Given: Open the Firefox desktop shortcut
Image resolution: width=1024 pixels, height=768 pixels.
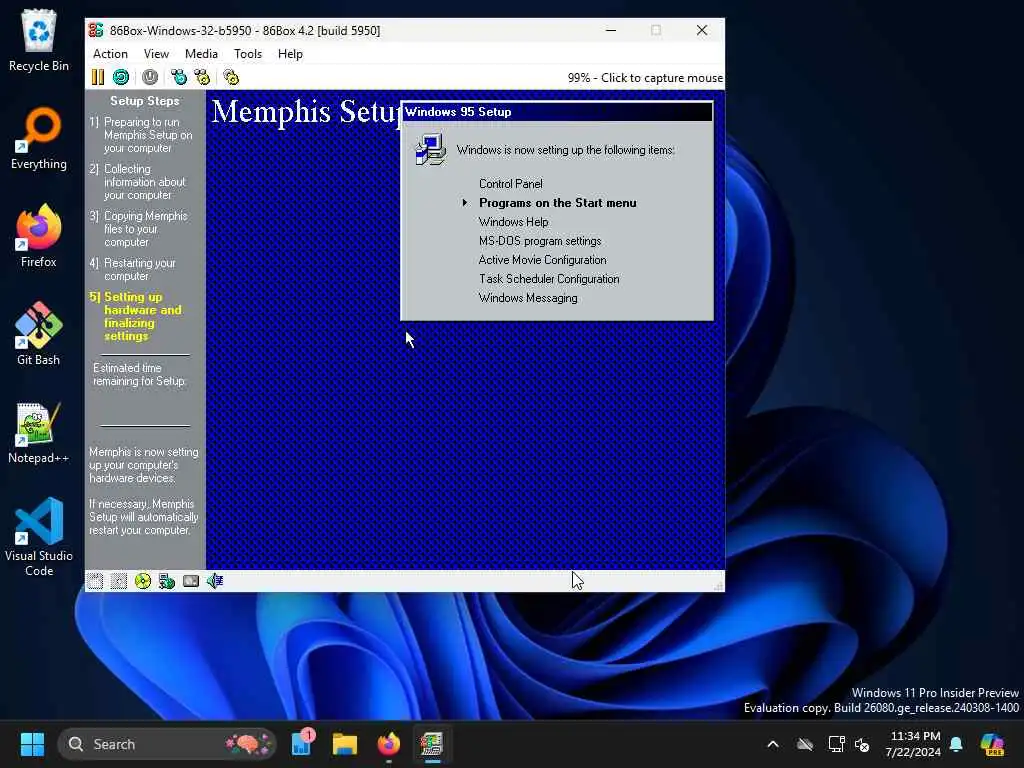Looking at the screenshot, I should coord(39,236).
